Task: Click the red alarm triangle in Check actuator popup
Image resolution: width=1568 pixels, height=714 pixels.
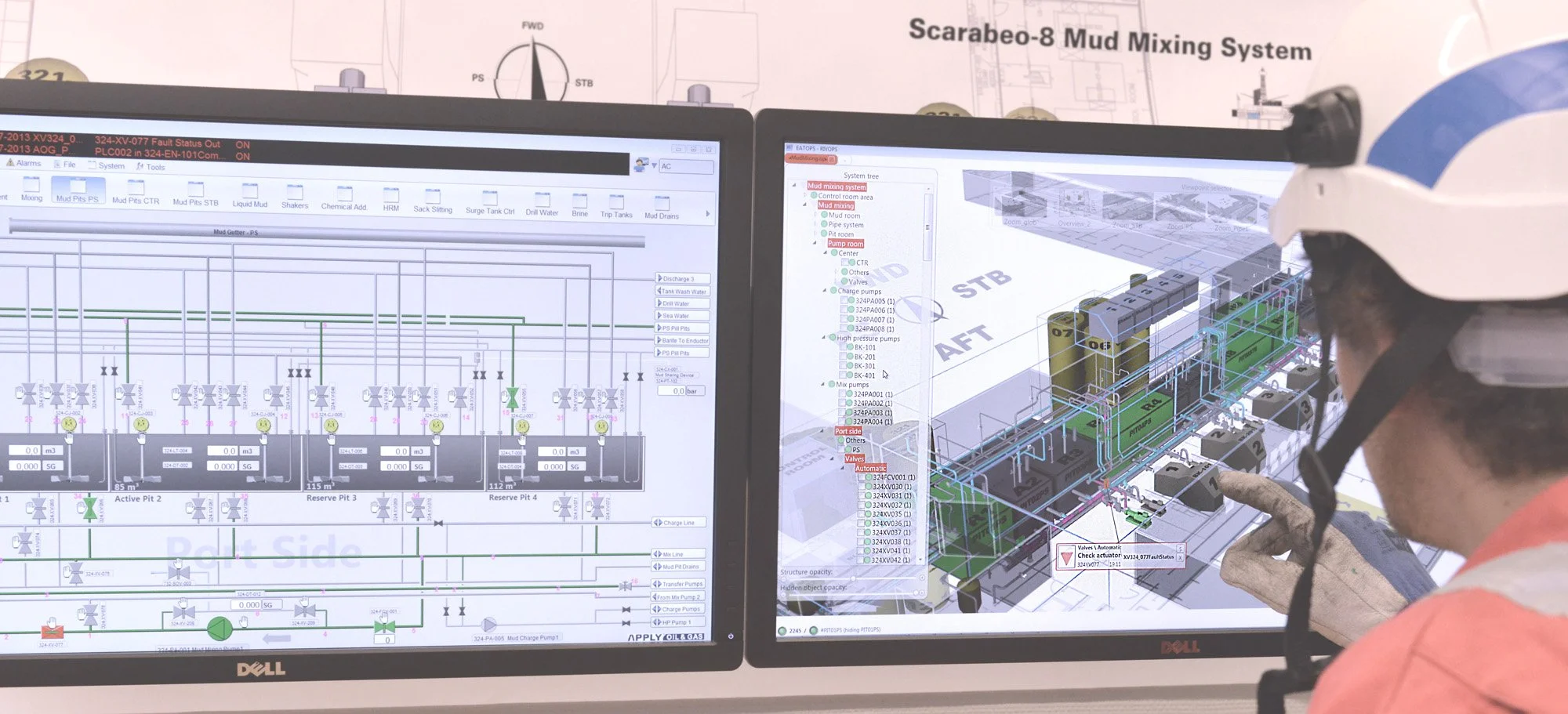Action: coord(1066,558)
